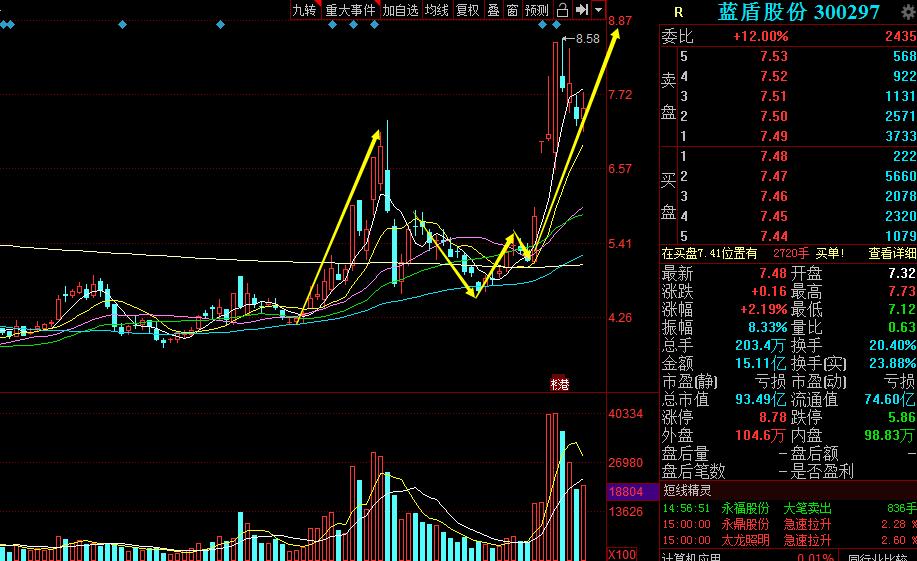Click the 内盘 98.83万 value
Screen dimensions: 917x561
point(889,435)
